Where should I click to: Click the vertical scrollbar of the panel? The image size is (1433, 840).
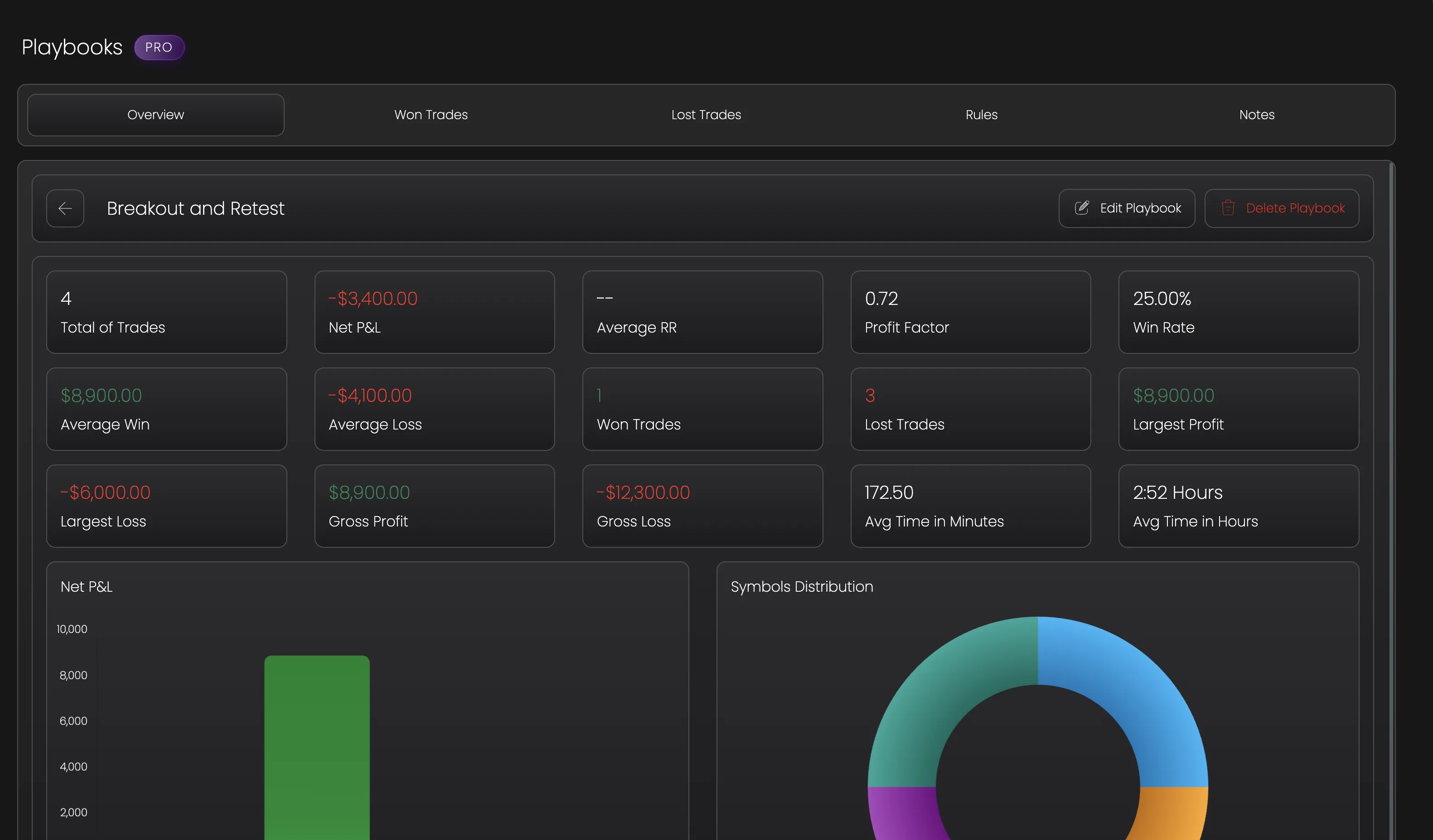(x=1391, y=500)
